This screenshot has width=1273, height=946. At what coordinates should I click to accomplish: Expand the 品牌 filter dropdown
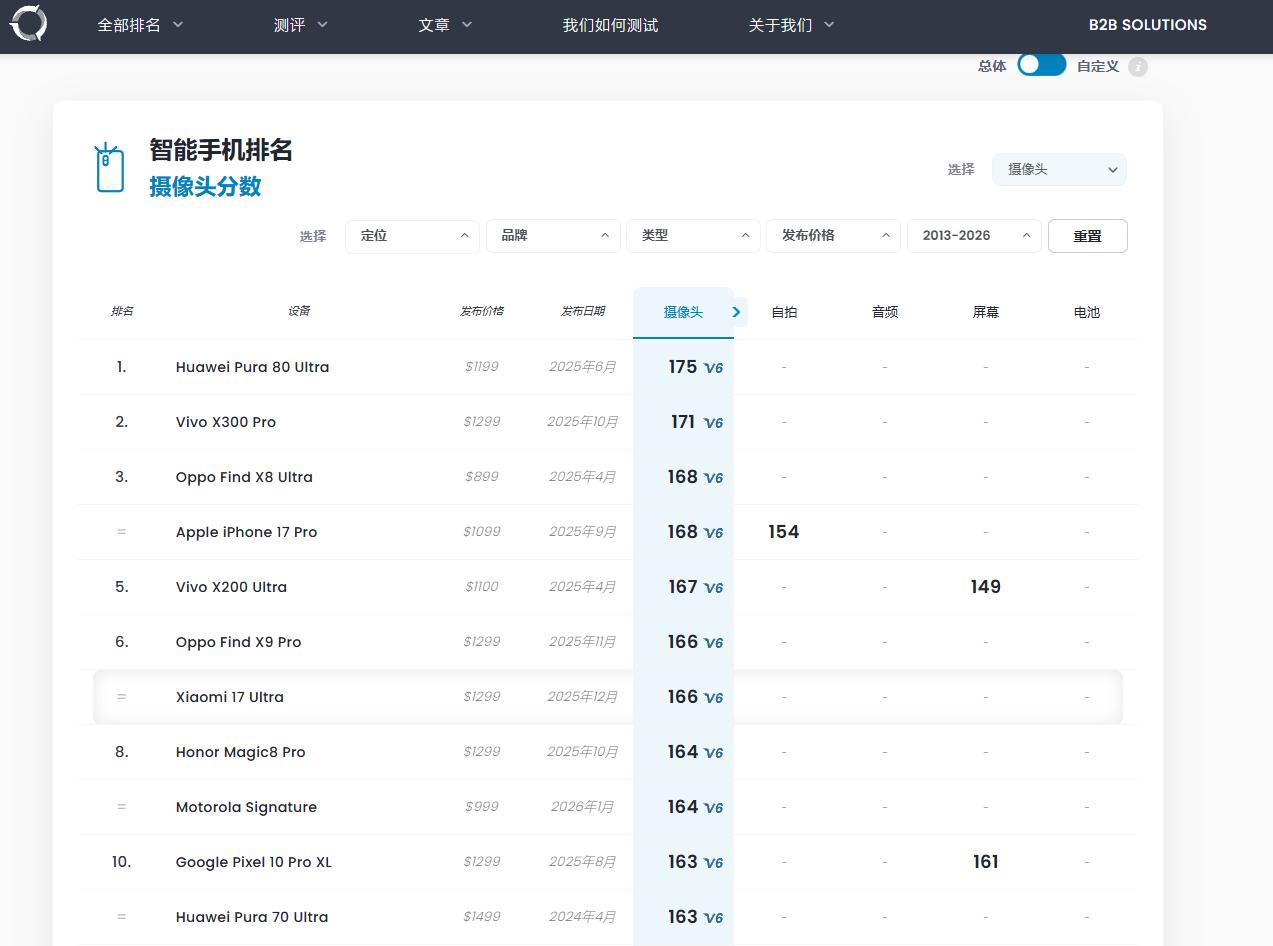click(x=553, y=236)
